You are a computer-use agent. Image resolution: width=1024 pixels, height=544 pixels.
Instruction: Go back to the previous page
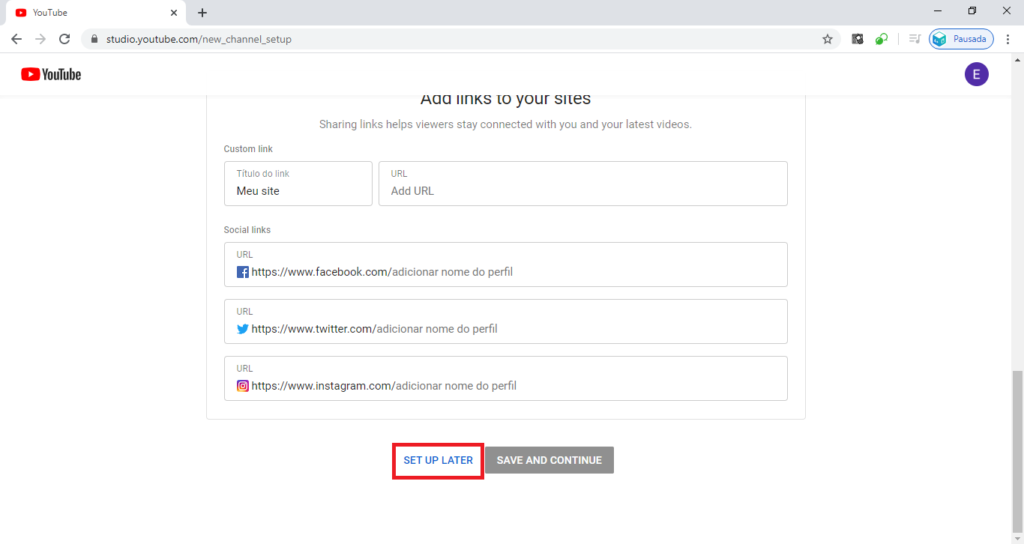(16, 39)
